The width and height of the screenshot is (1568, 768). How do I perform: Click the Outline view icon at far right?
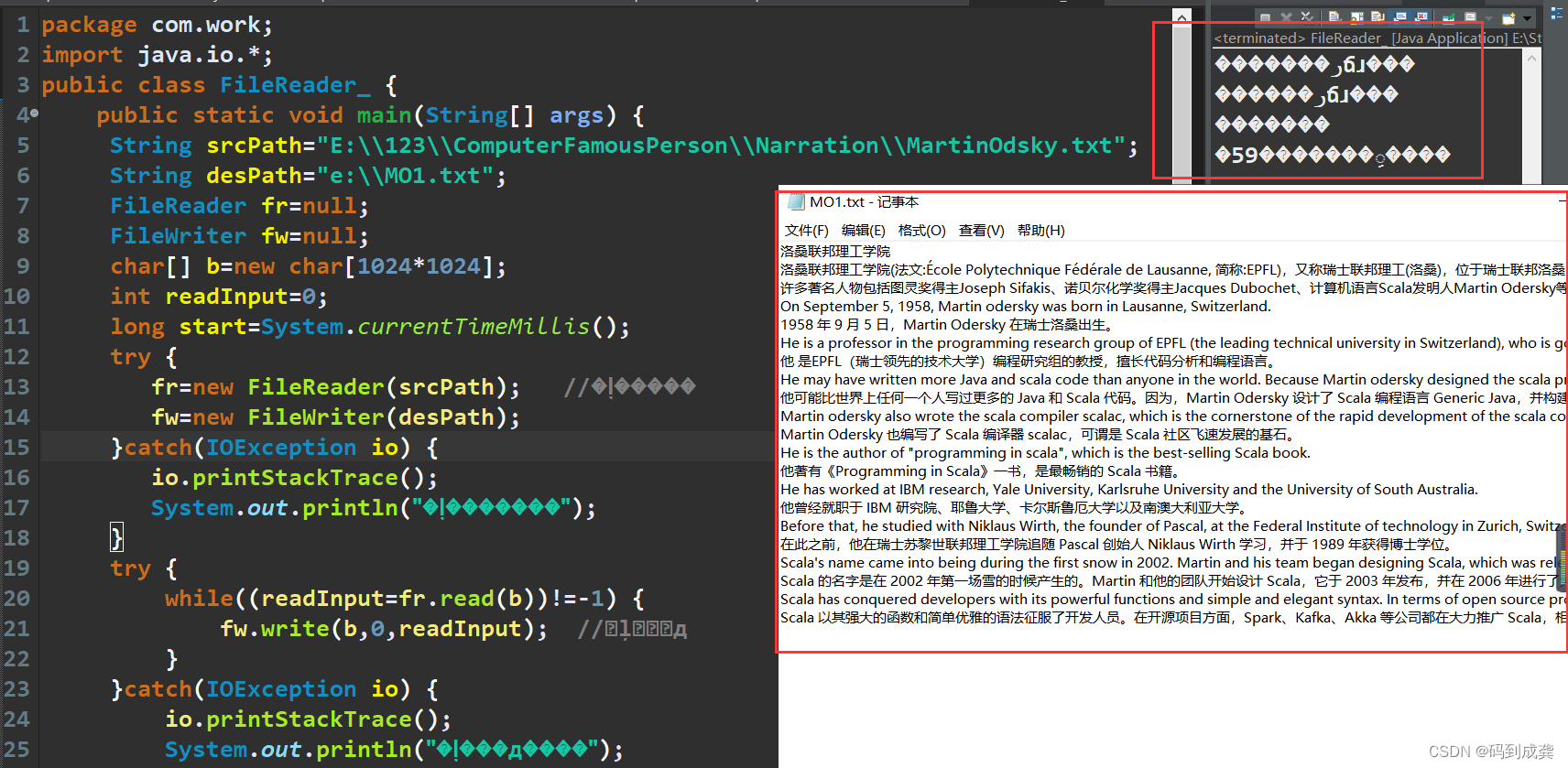(1556, 13)
